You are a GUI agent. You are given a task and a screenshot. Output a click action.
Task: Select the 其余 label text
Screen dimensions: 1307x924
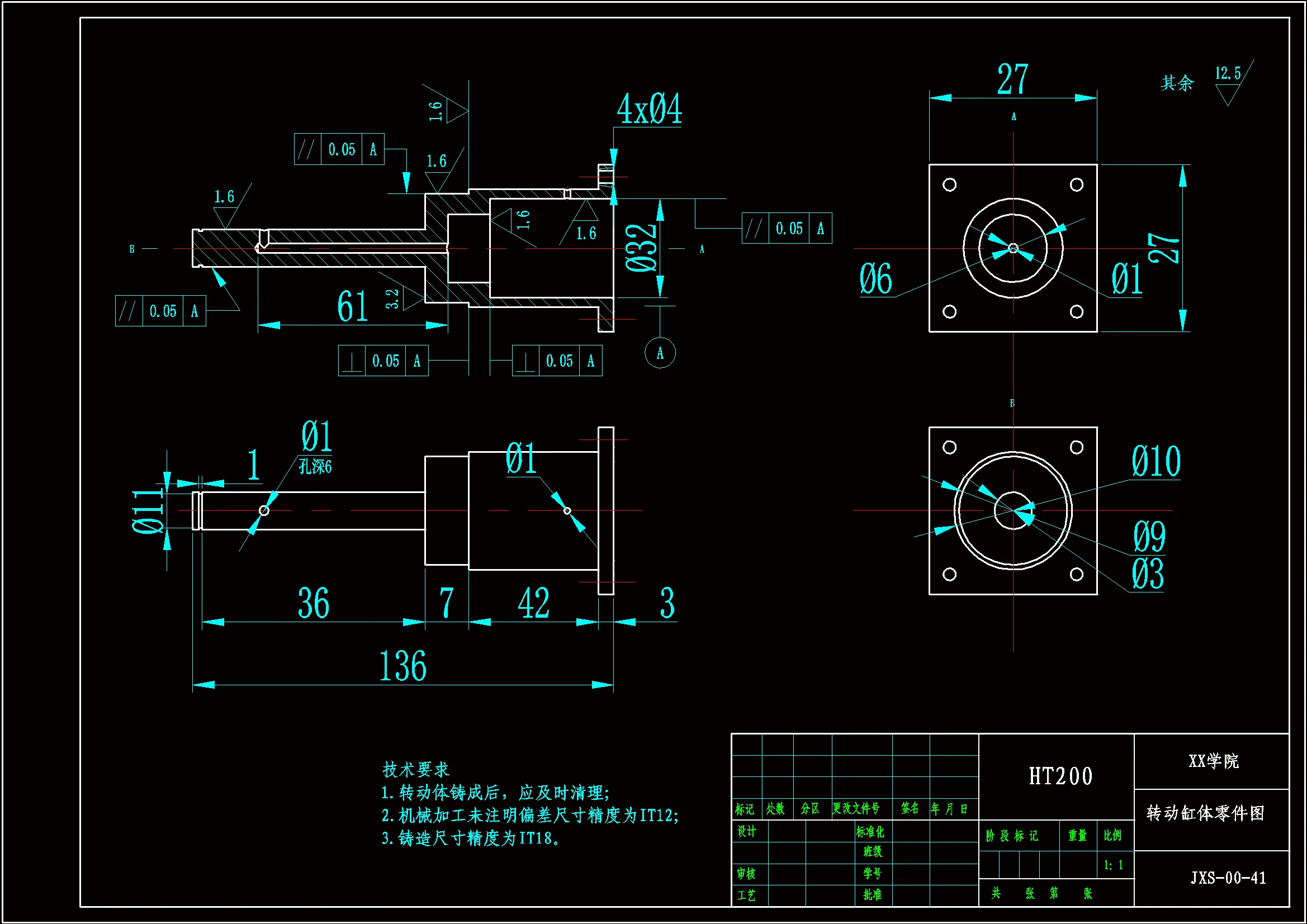(1177, 83)
